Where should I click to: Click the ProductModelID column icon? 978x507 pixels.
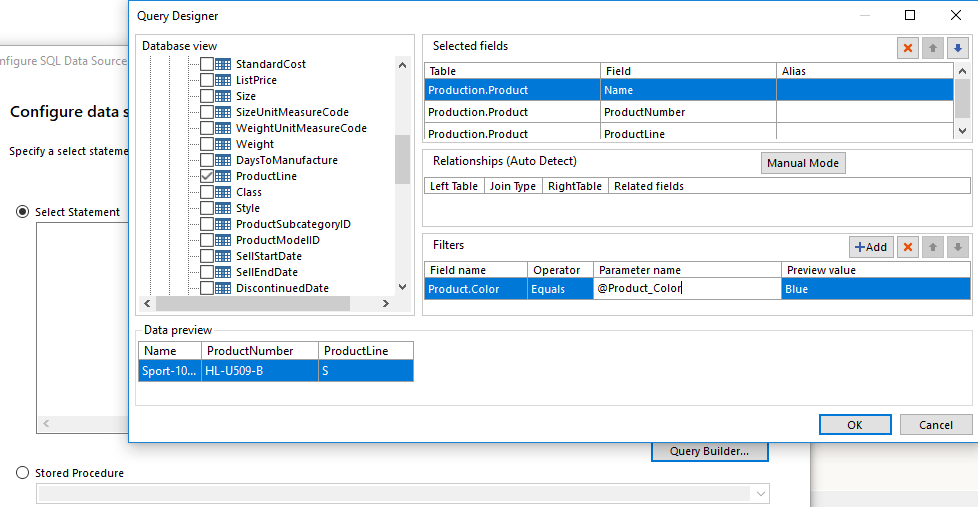click(x=223, y=240)
